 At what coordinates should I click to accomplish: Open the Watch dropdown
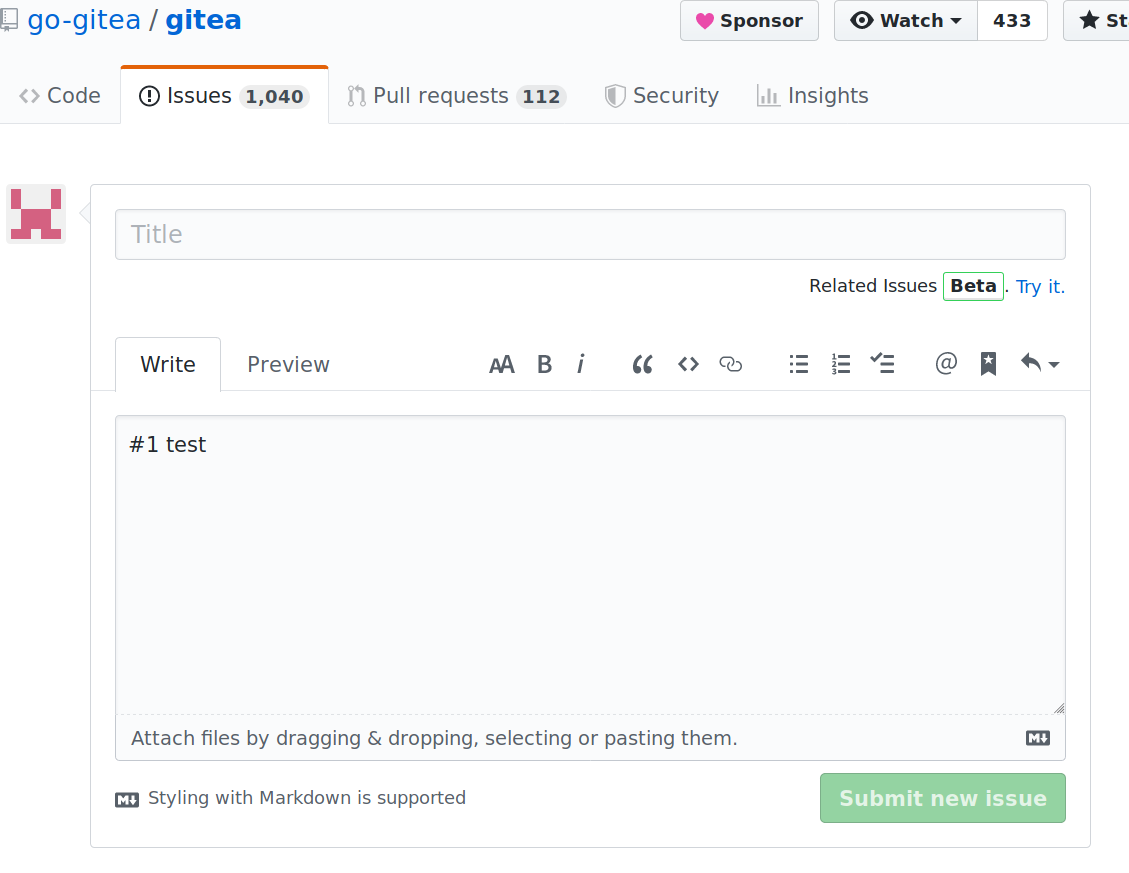pos(906,20)
